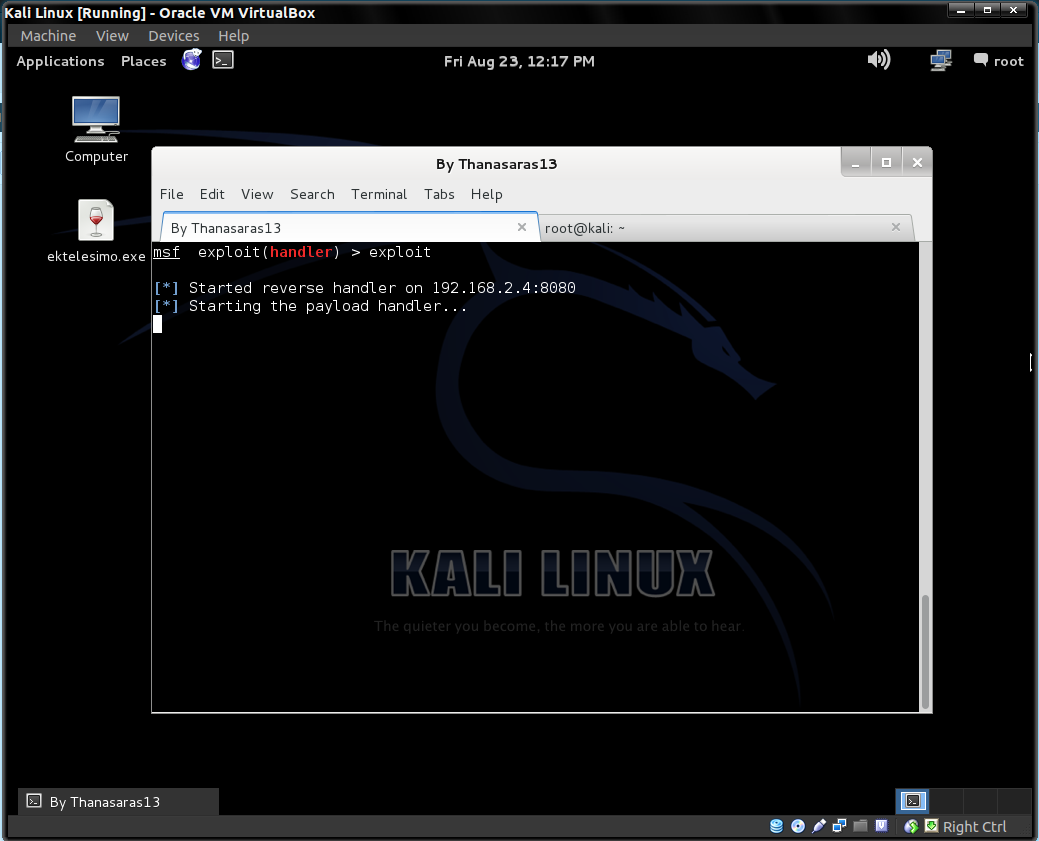This screenshot has height=841, width=1039.
Task: Click the hard disks icon in VirtualBox status bar
Action: click(776, 826)
